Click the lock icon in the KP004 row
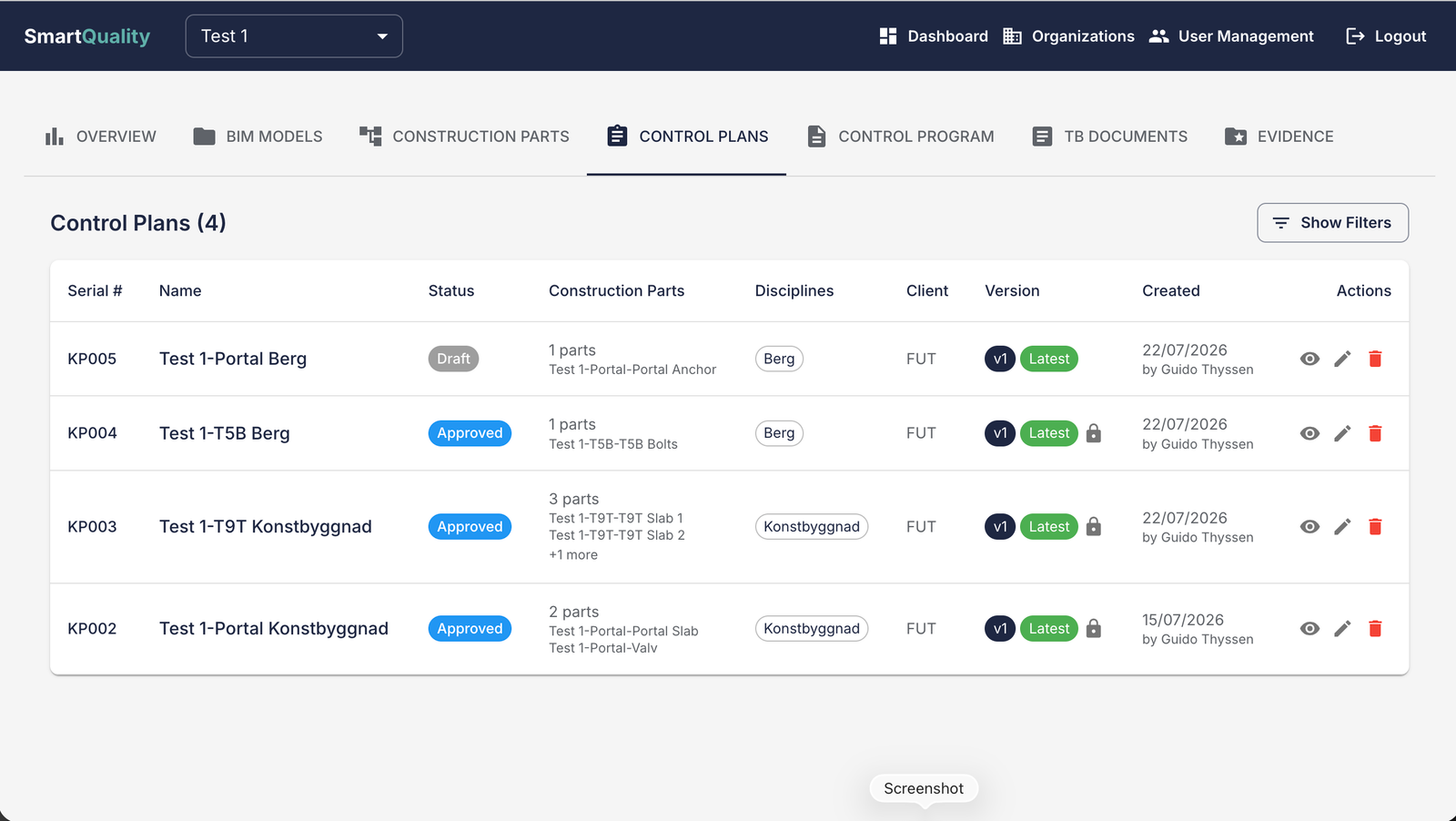 [x=1094, y=433]
